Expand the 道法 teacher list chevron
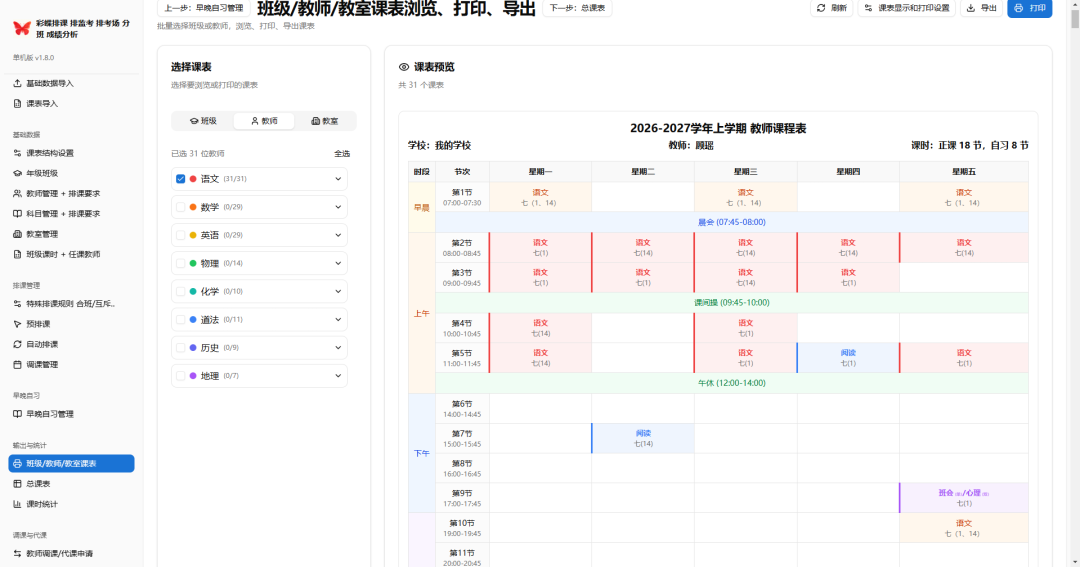The image size is (1080, 567). point(338,320)
